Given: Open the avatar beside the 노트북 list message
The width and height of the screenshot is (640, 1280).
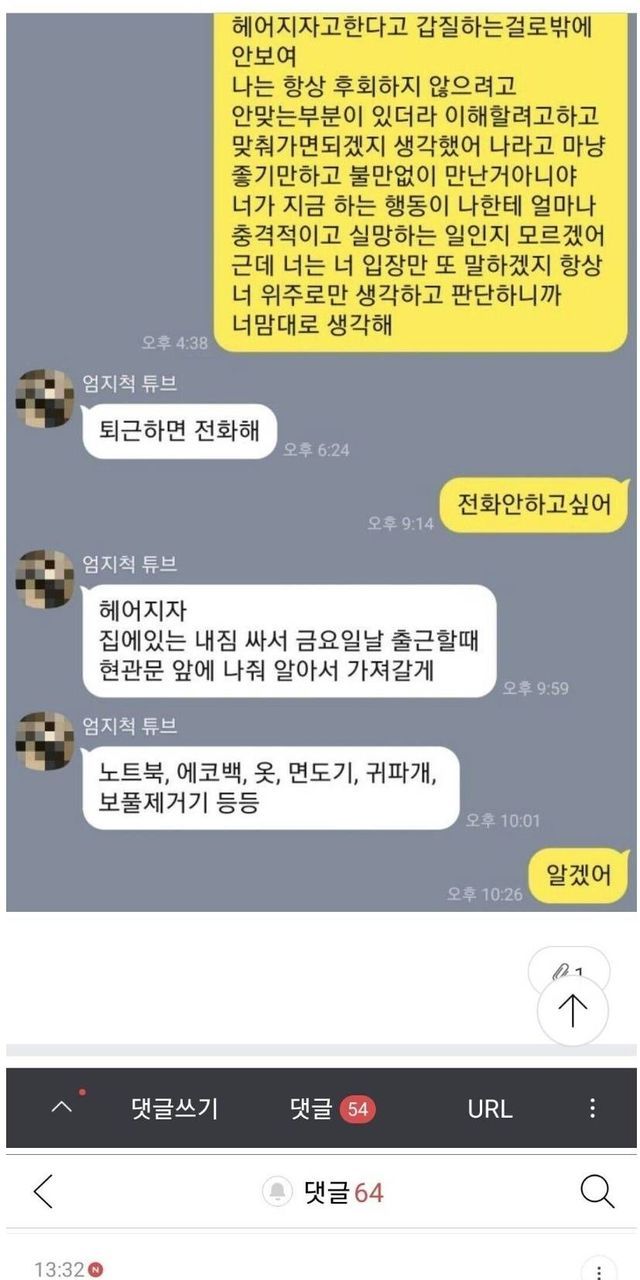Looking at the screenshot, I should click(x=47, y=742).
